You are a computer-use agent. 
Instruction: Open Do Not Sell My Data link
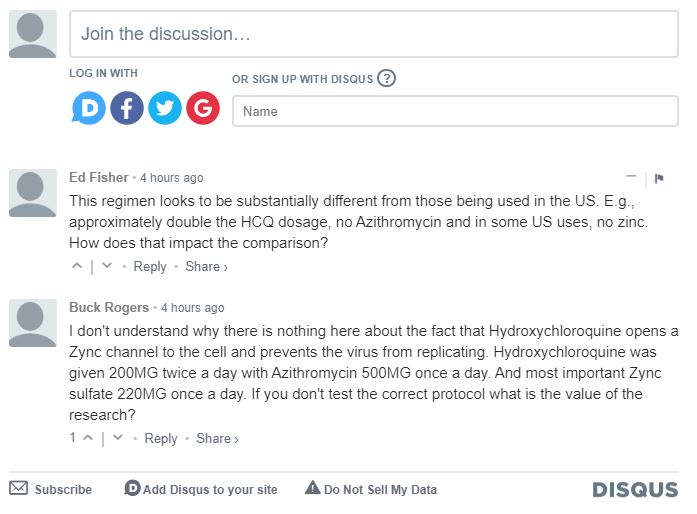point(371,489)
